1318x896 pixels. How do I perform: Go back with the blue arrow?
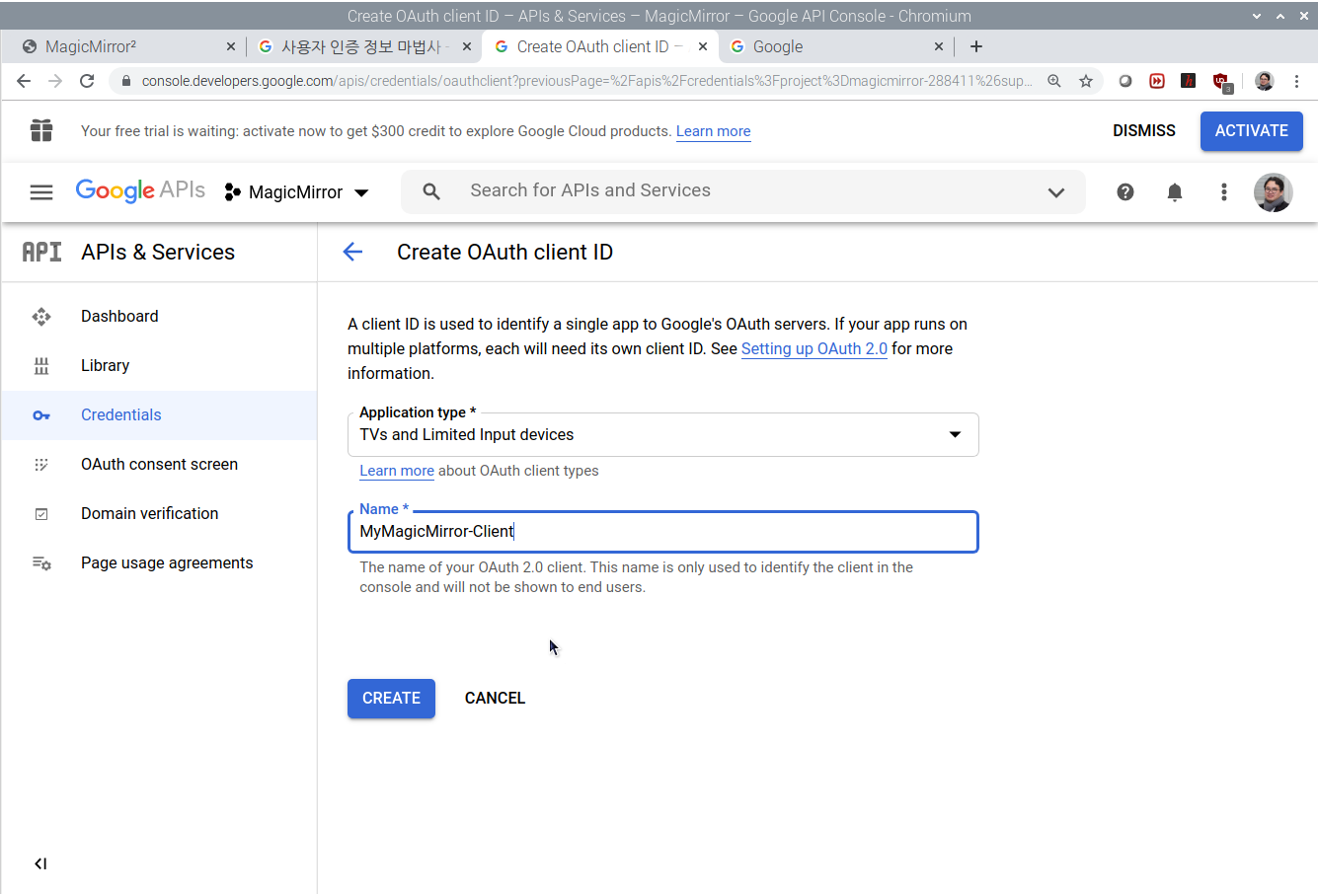pos(352,252)
